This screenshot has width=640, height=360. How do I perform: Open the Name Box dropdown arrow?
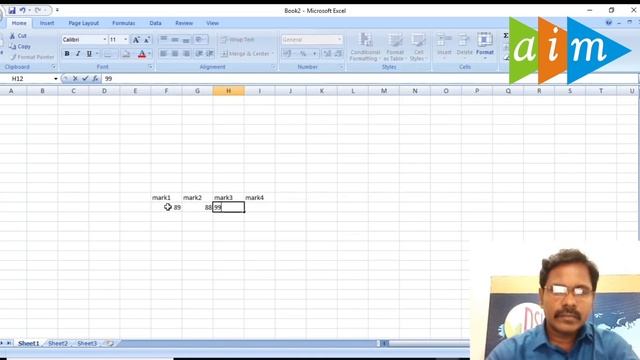click(56, 79)
